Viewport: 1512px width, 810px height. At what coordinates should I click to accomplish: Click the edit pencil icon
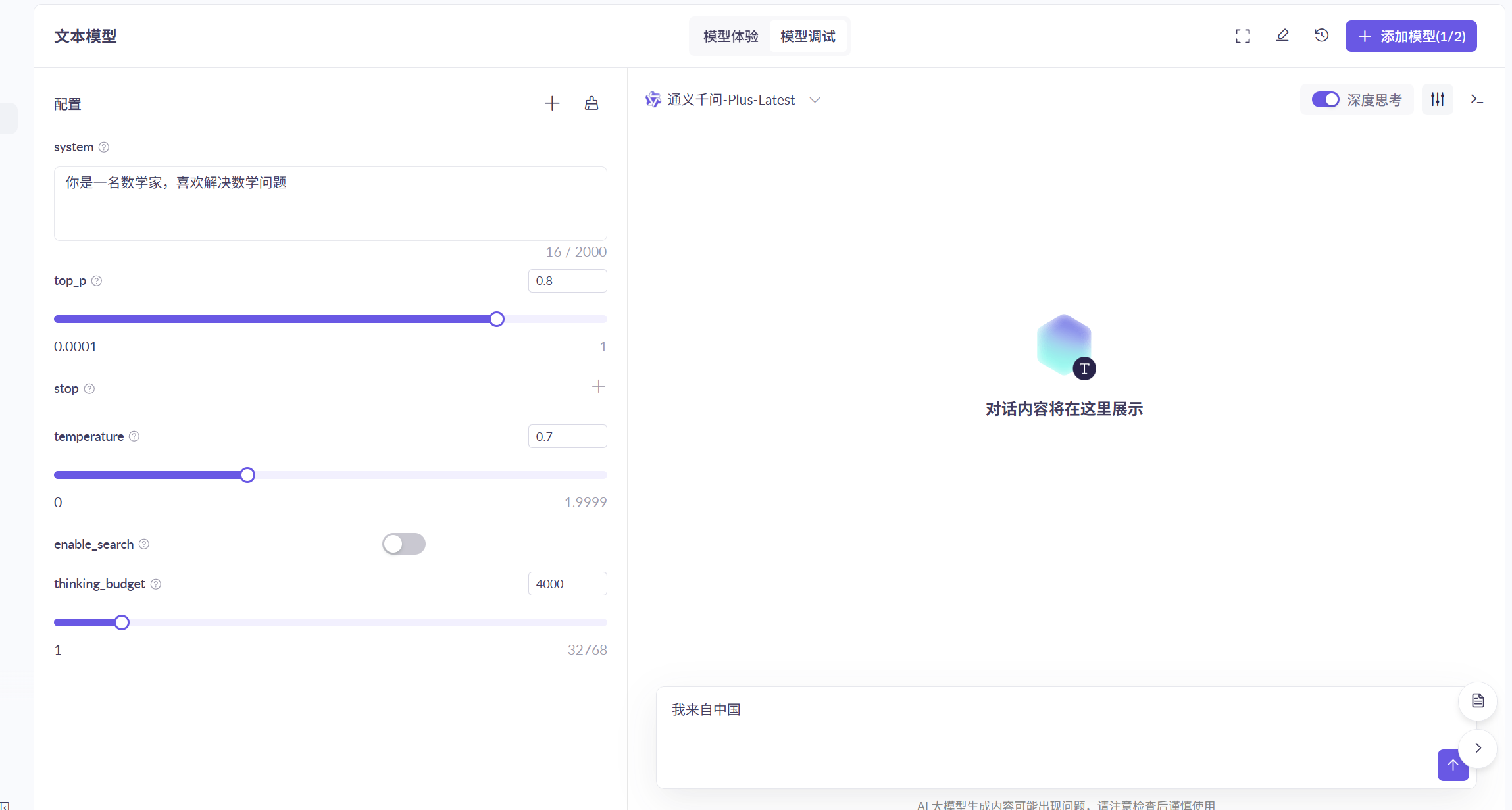pos(1282,36)
